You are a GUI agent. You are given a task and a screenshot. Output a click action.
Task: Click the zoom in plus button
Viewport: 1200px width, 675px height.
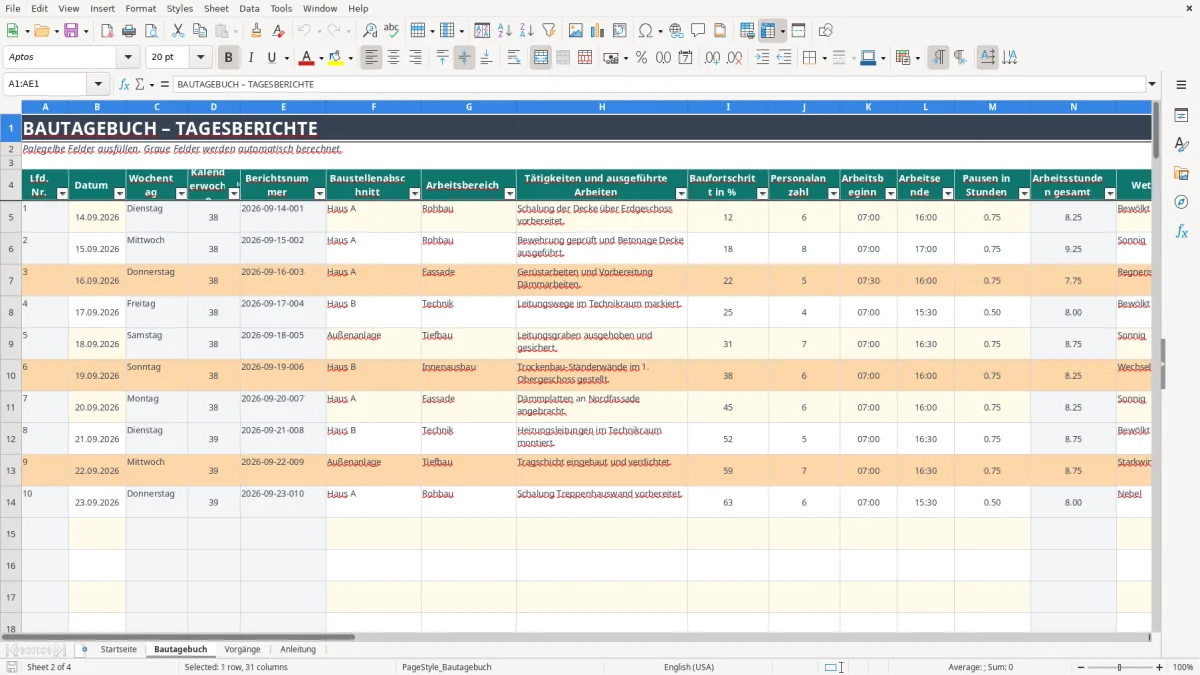[x=1161, y=667]
